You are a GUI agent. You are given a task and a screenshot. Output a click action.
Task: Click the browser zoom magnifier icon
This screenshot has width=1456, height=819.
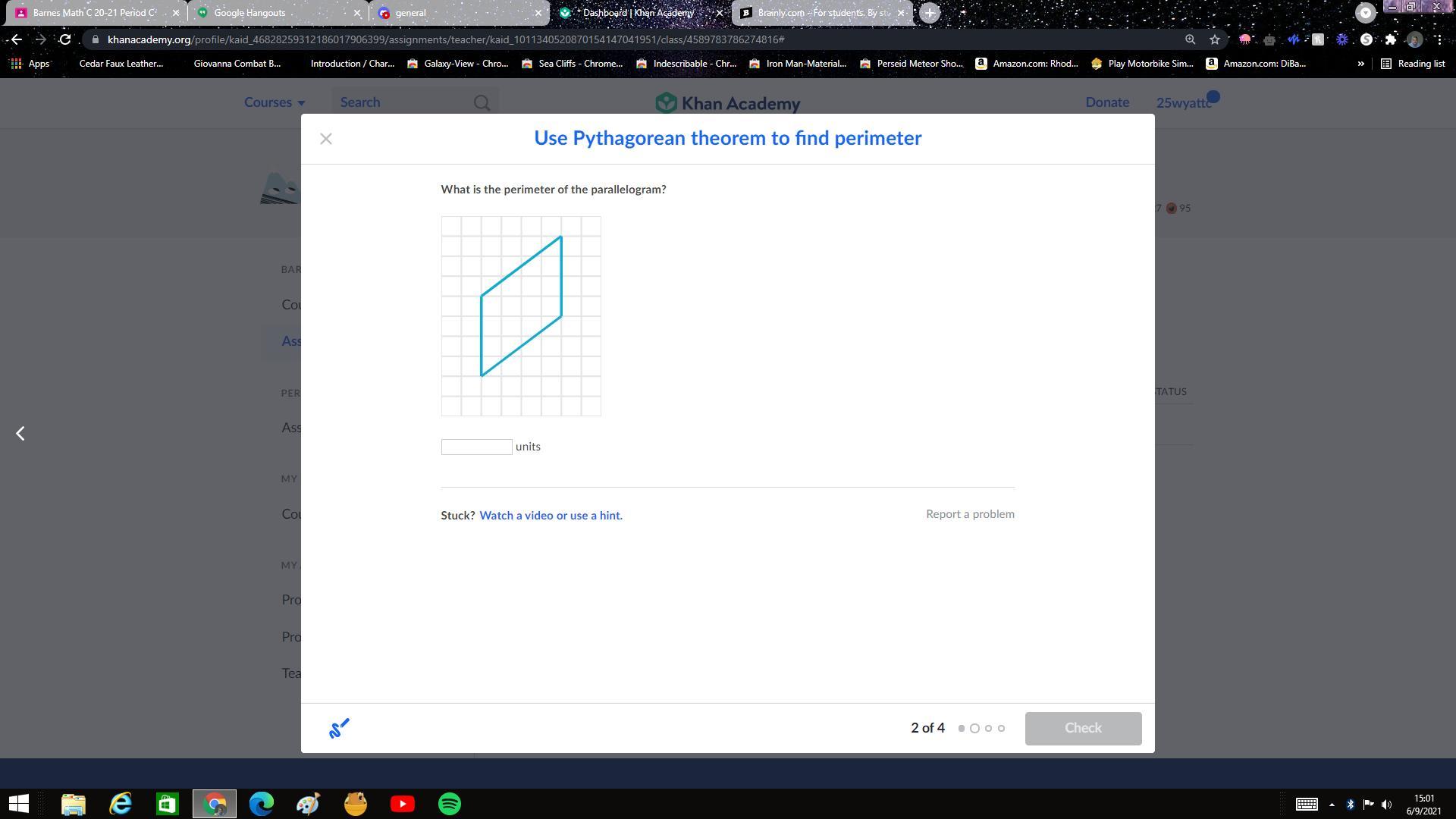coord(1190,39)
